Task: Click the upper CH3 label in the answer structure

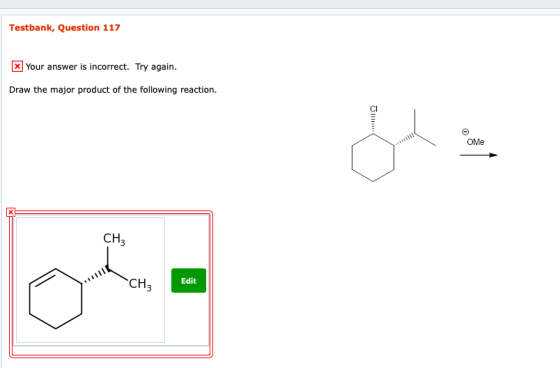Action: click(114, 239)
